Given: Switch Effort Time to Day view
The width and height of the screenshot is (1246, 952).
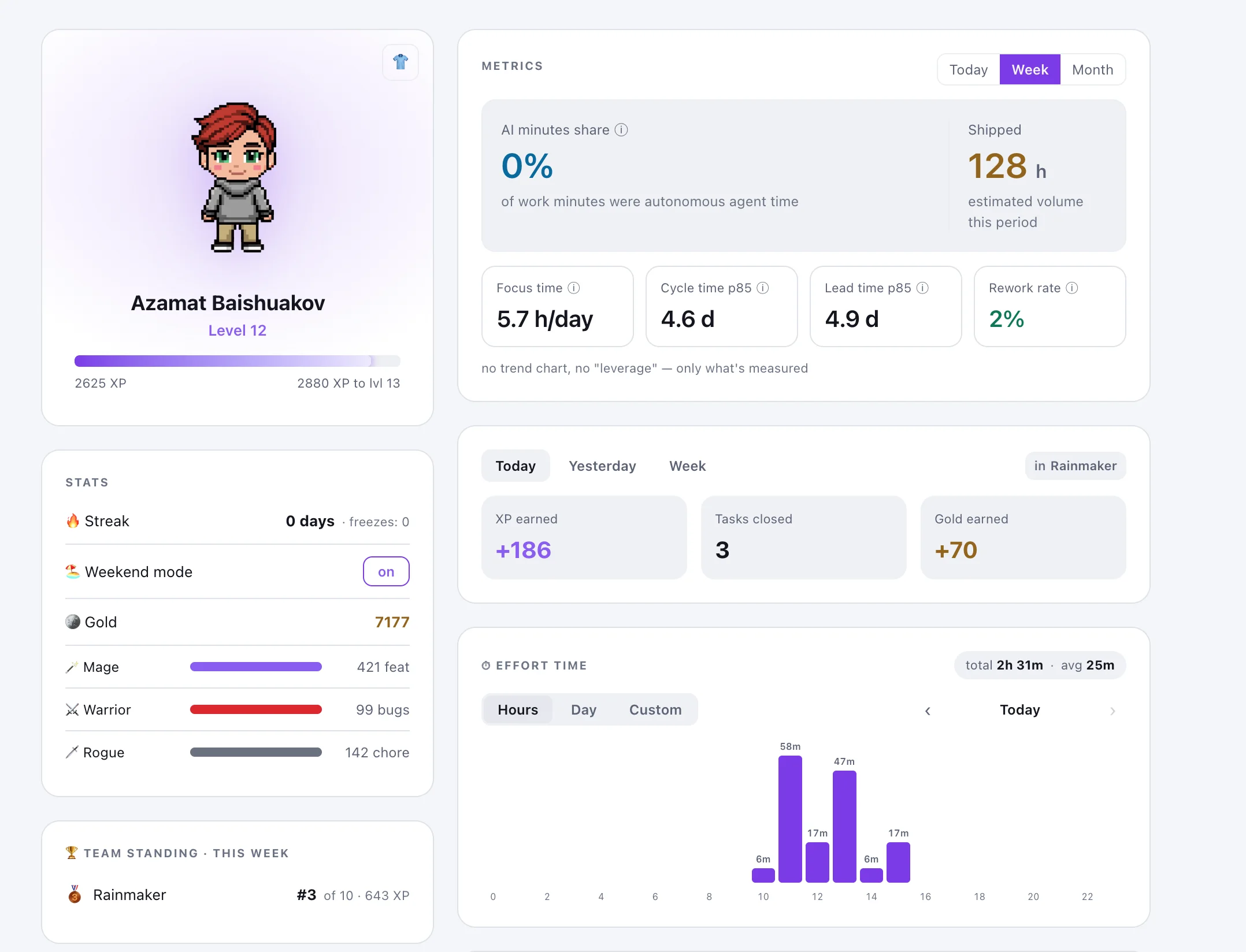Looking at the screenshot, I should [584, 709].
